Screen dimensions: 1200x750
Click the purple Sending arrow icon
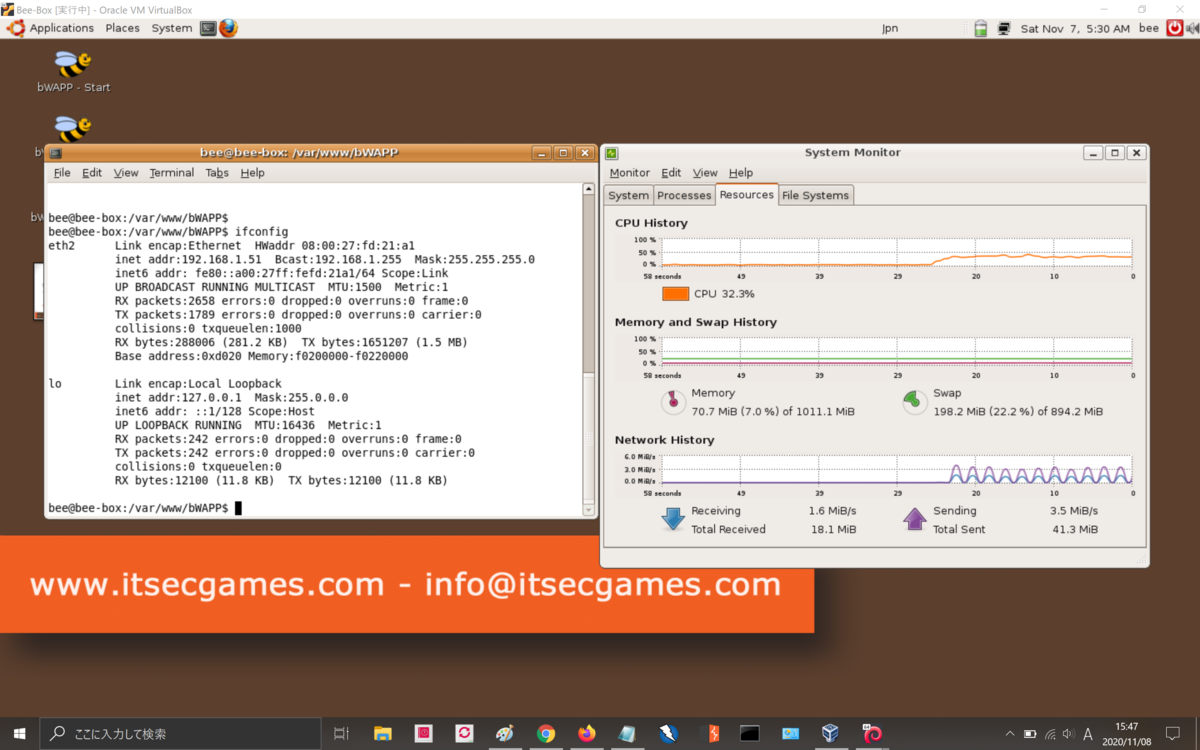point(915,519)
